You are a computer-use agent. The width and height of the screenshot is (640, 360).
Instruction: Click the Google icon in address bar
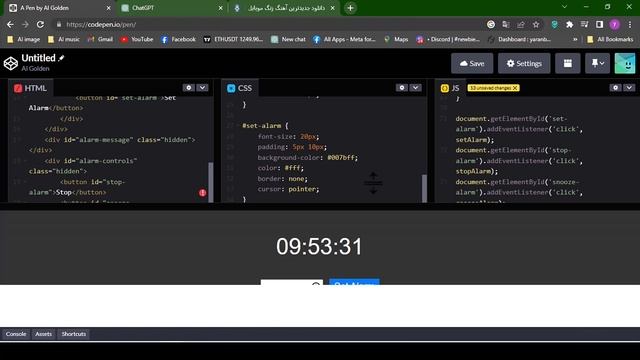pyautogui.click(x=491, y=24)
